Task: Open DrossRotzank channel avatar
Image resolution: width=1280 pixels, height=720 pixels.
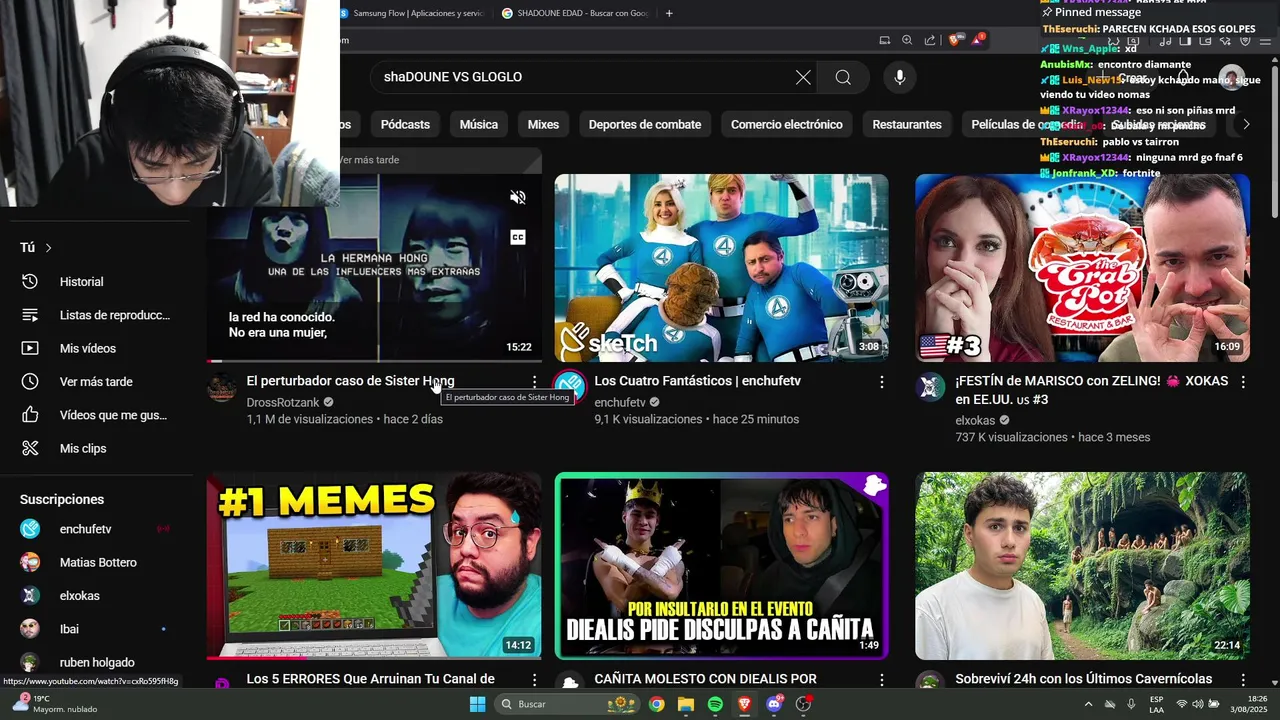Action: (222, 387)
